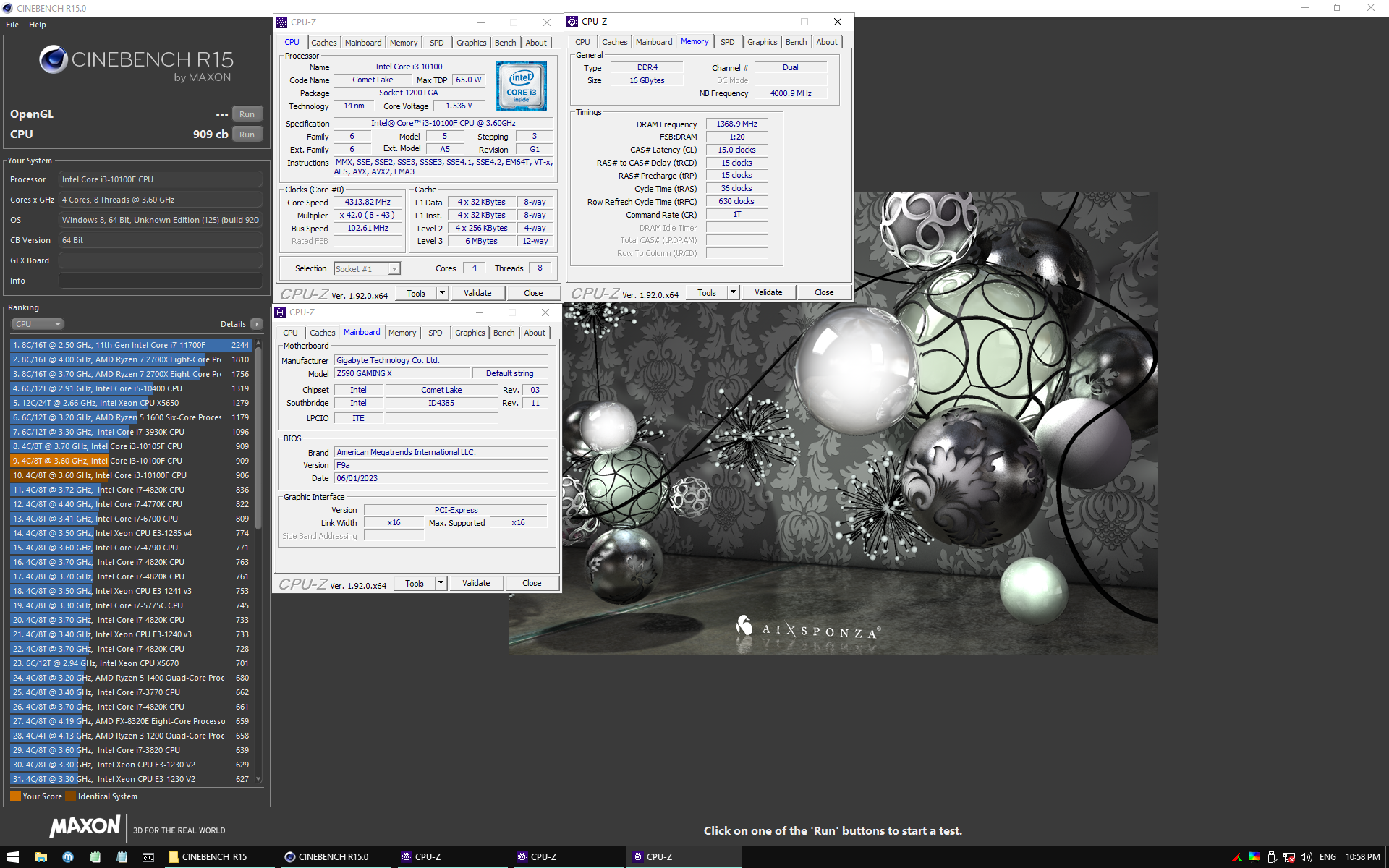Click the empty Info input field
1389x868 pixels.
tap(161, 281)
